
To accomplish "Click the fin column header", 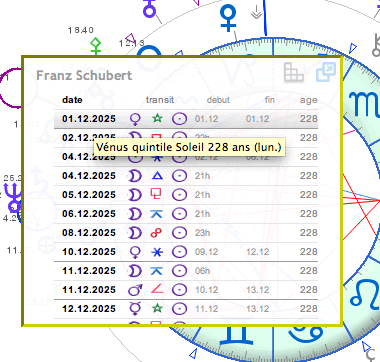I will tap(270, 100).
